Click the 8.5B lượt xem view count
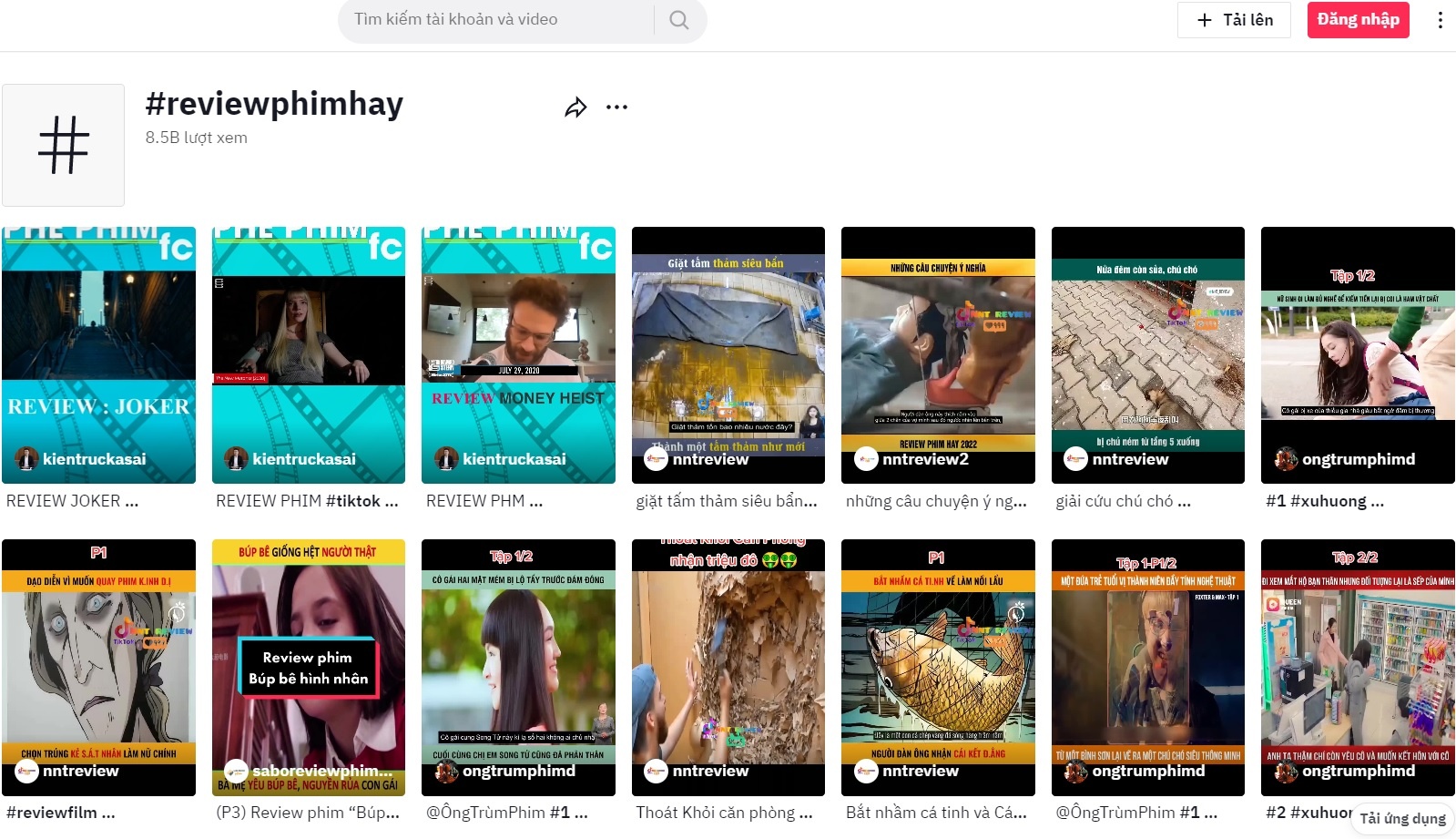This screenshot has height=839, width=1456. coord(197,138)
